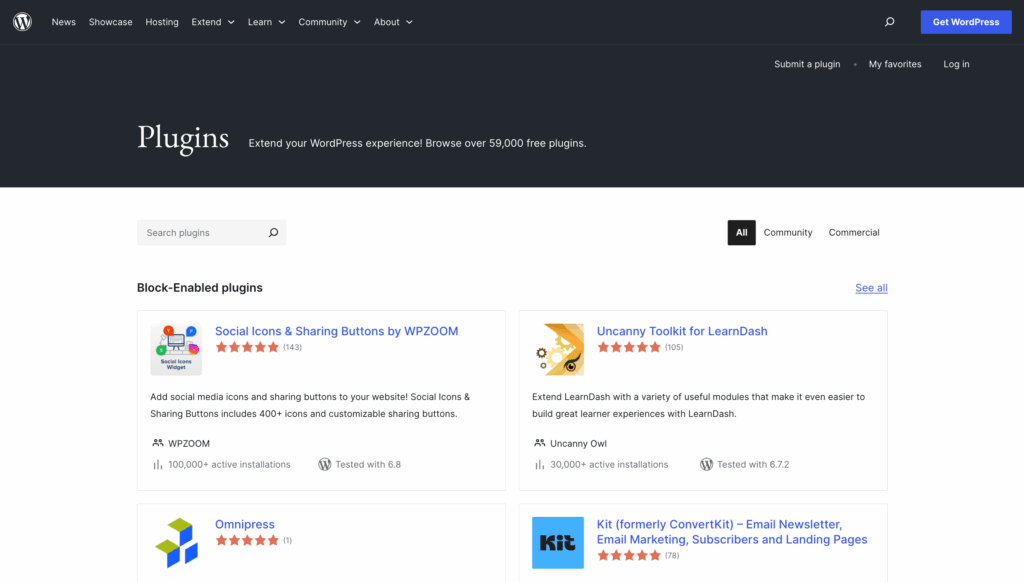Switch filter to Commercial plugins
Image resolution: width=1024 pixels, height=582 pixels.
[853, 232]
